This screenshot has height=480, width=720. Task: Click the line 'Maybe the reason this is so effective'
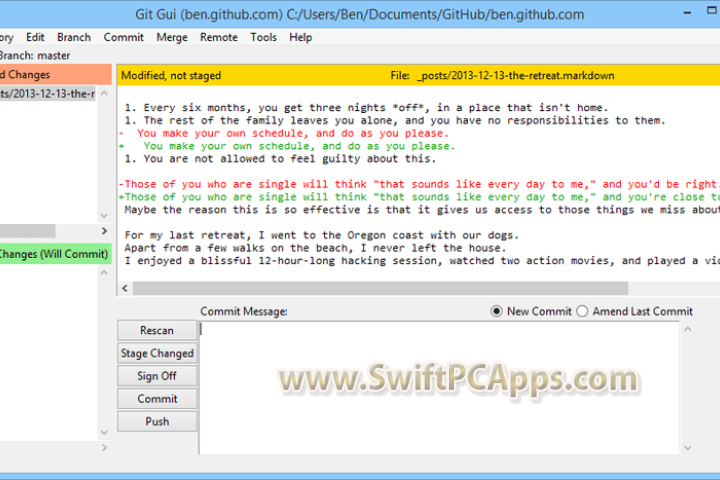pos(422,210)
